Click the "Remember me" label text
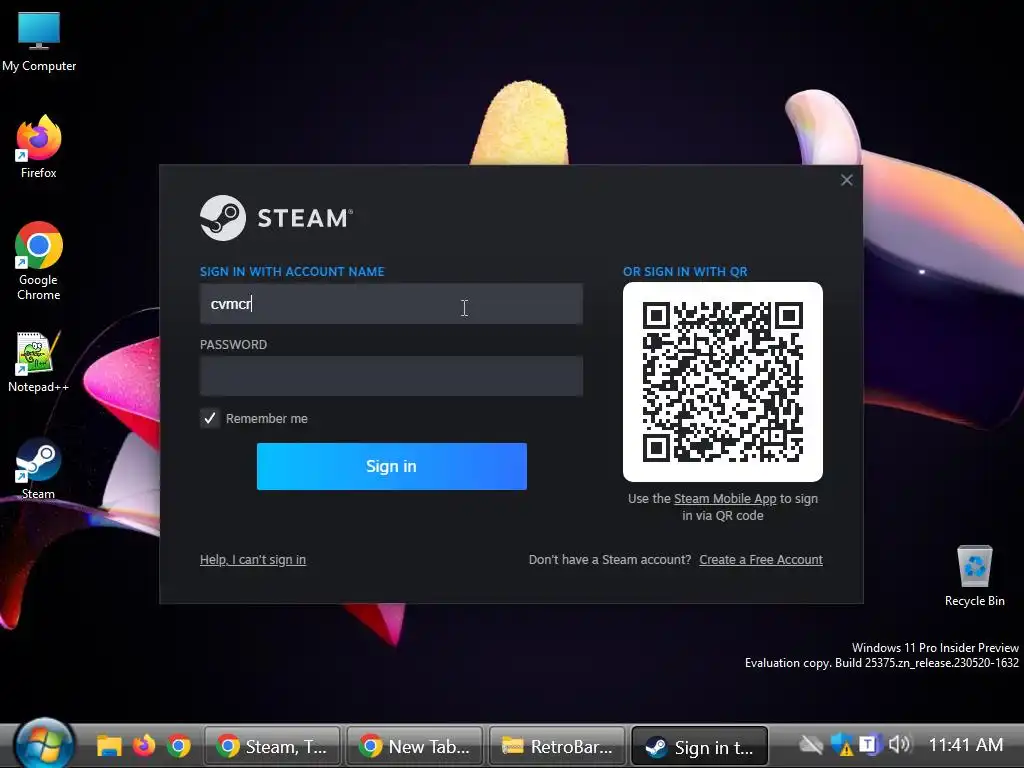The image size is (1024, 768). (266, 419)
